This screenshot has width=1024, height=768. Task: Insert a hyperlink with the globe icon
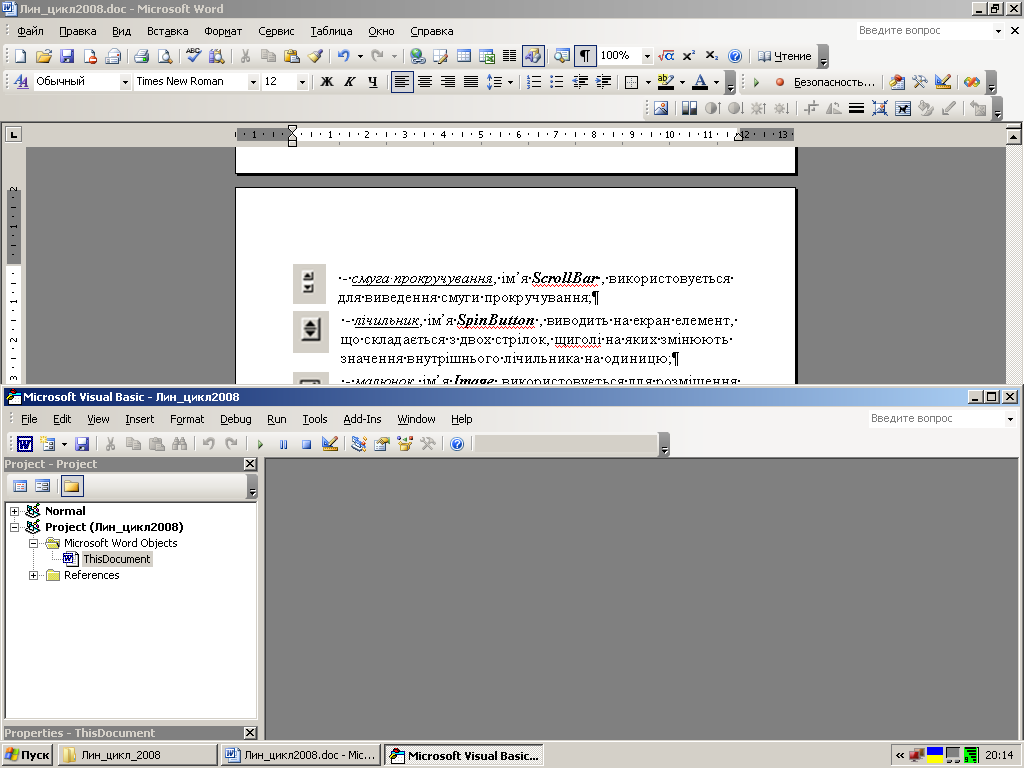pyautogui.click(x=417, y=56)
